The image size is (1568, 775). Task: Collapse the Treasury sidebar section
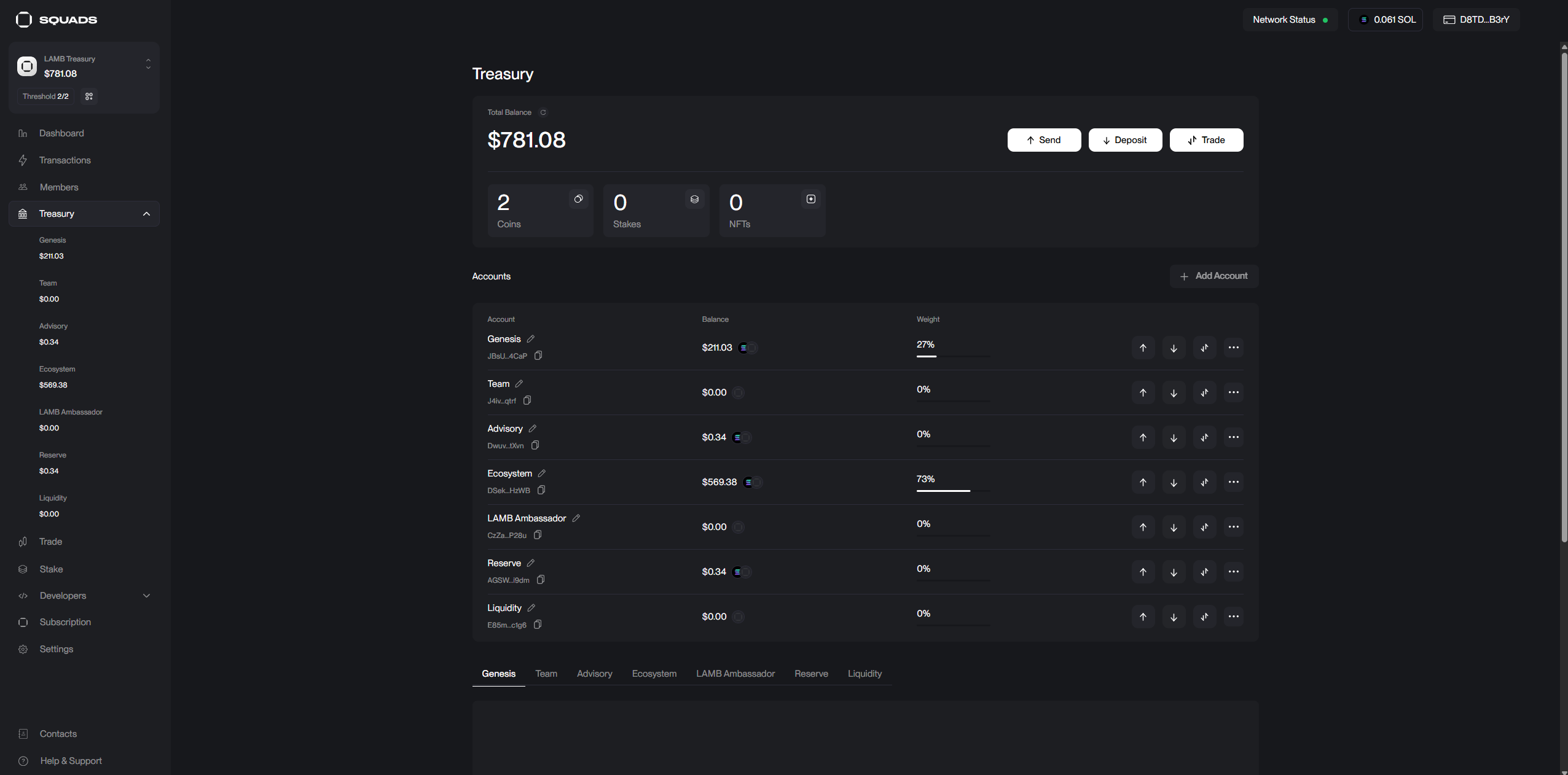146,214
